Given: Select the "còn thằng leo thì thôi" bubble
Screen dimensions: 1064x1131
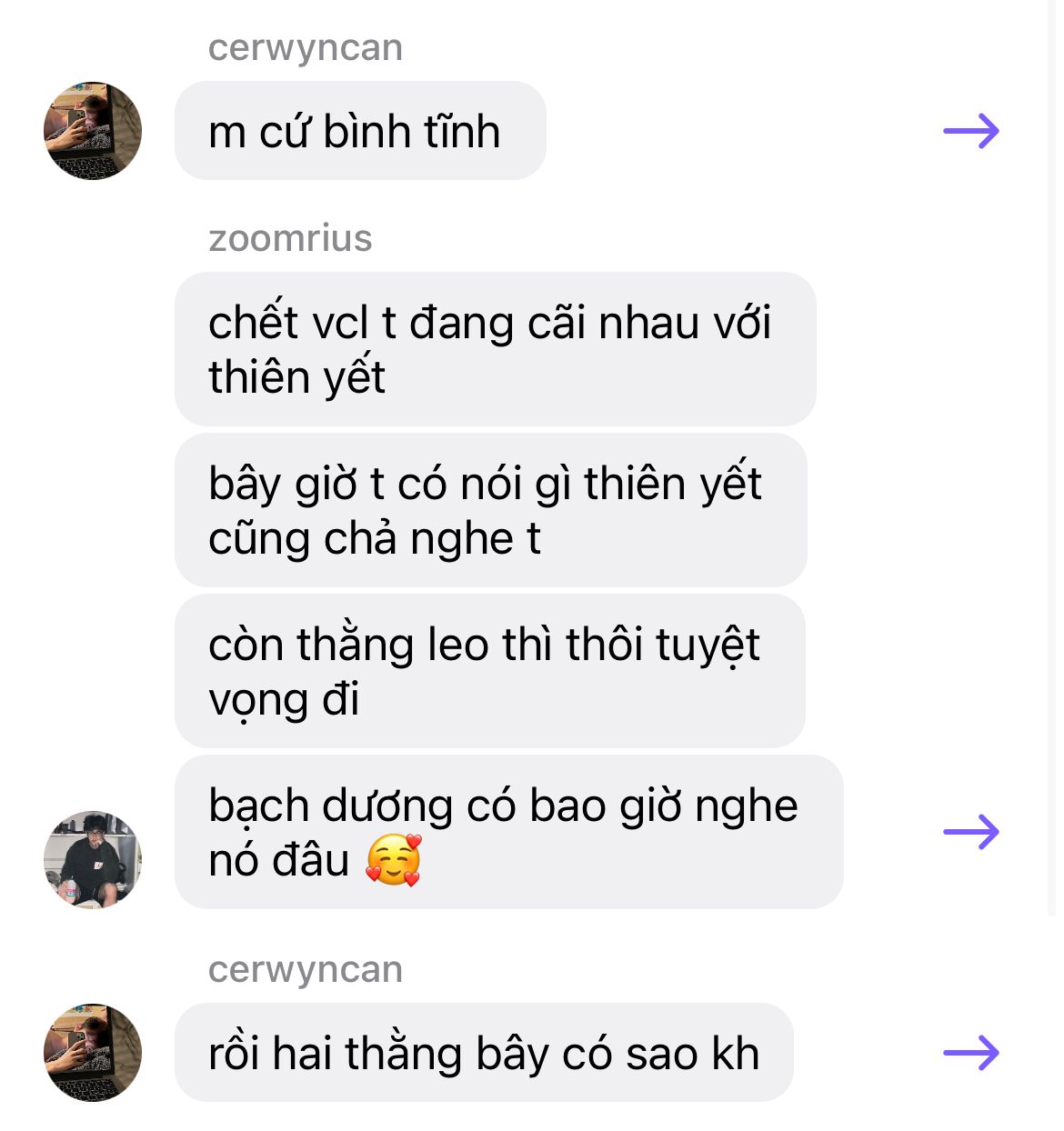Looking at the screenshot, I should 490,671.
